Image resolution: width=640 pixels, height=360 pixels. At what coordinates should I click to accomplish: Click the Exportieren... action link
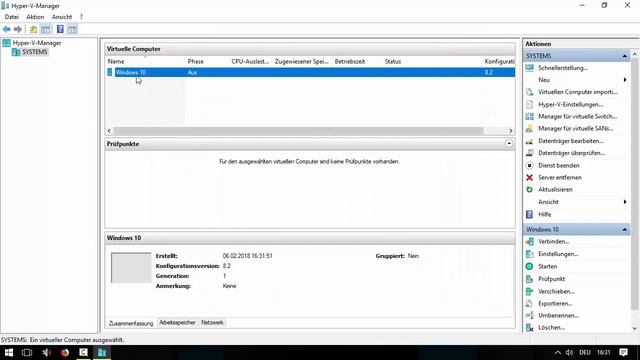[x=555, y=304]
